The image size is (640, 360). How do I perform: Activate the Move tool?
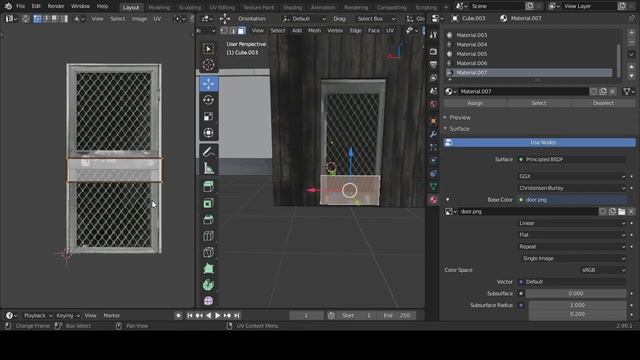[x=208, y=84]
